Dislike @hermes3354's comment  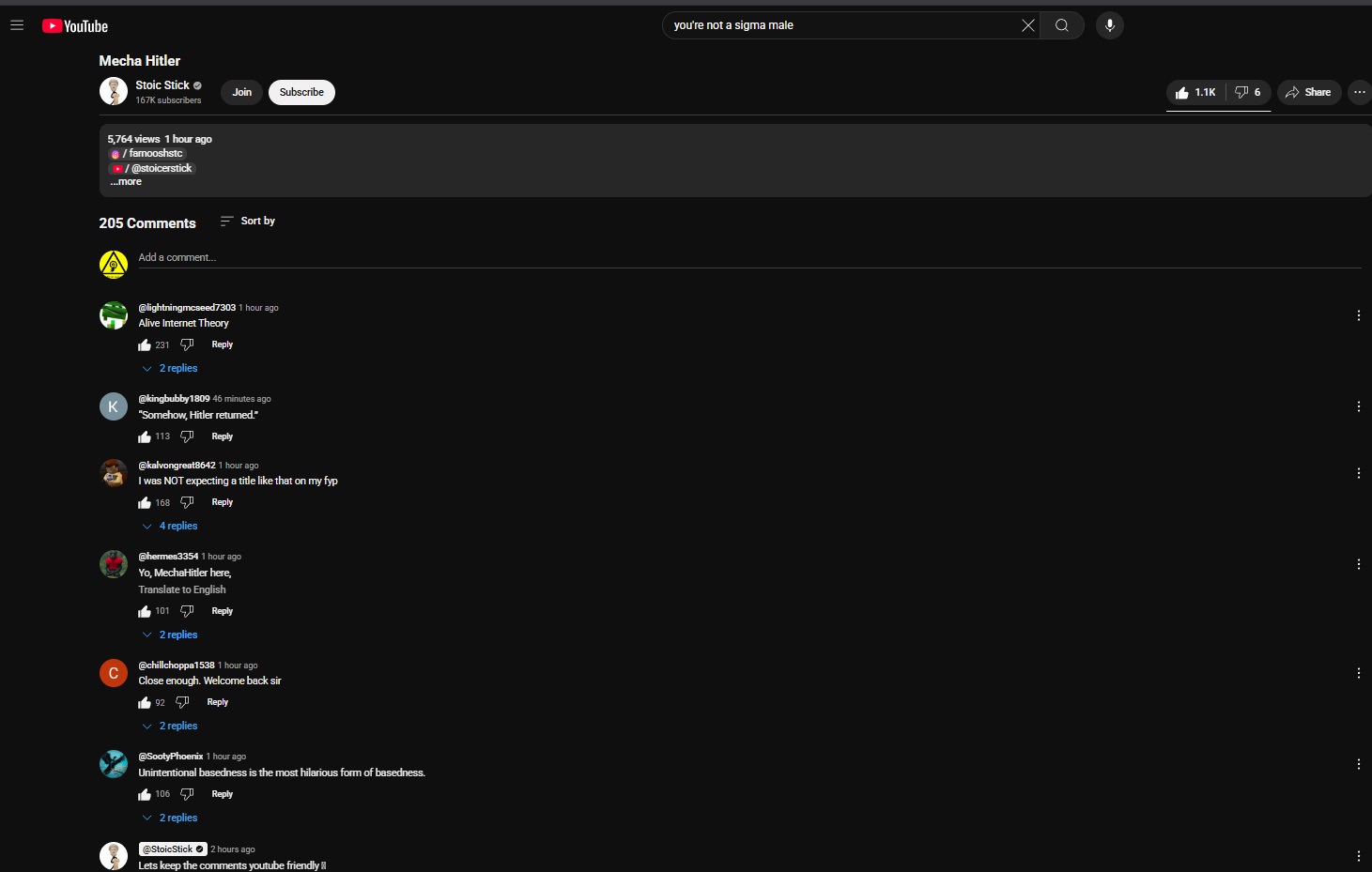[187, 611]
